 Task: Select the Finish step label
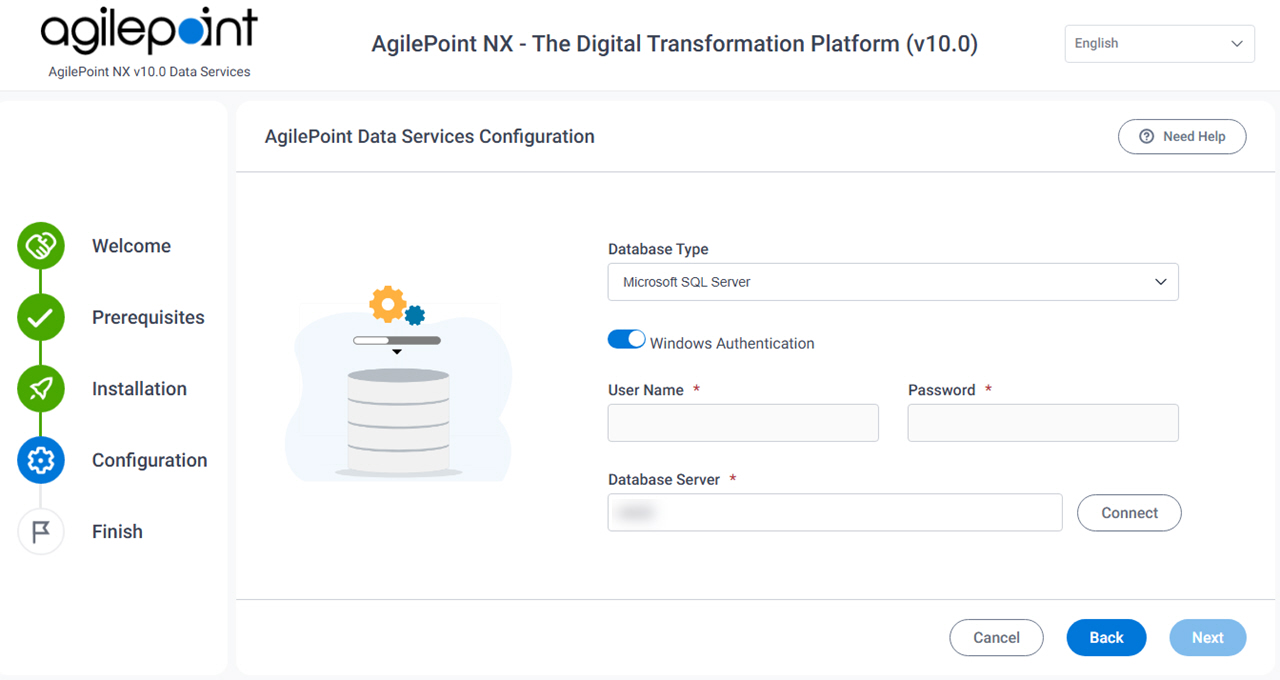117,532
